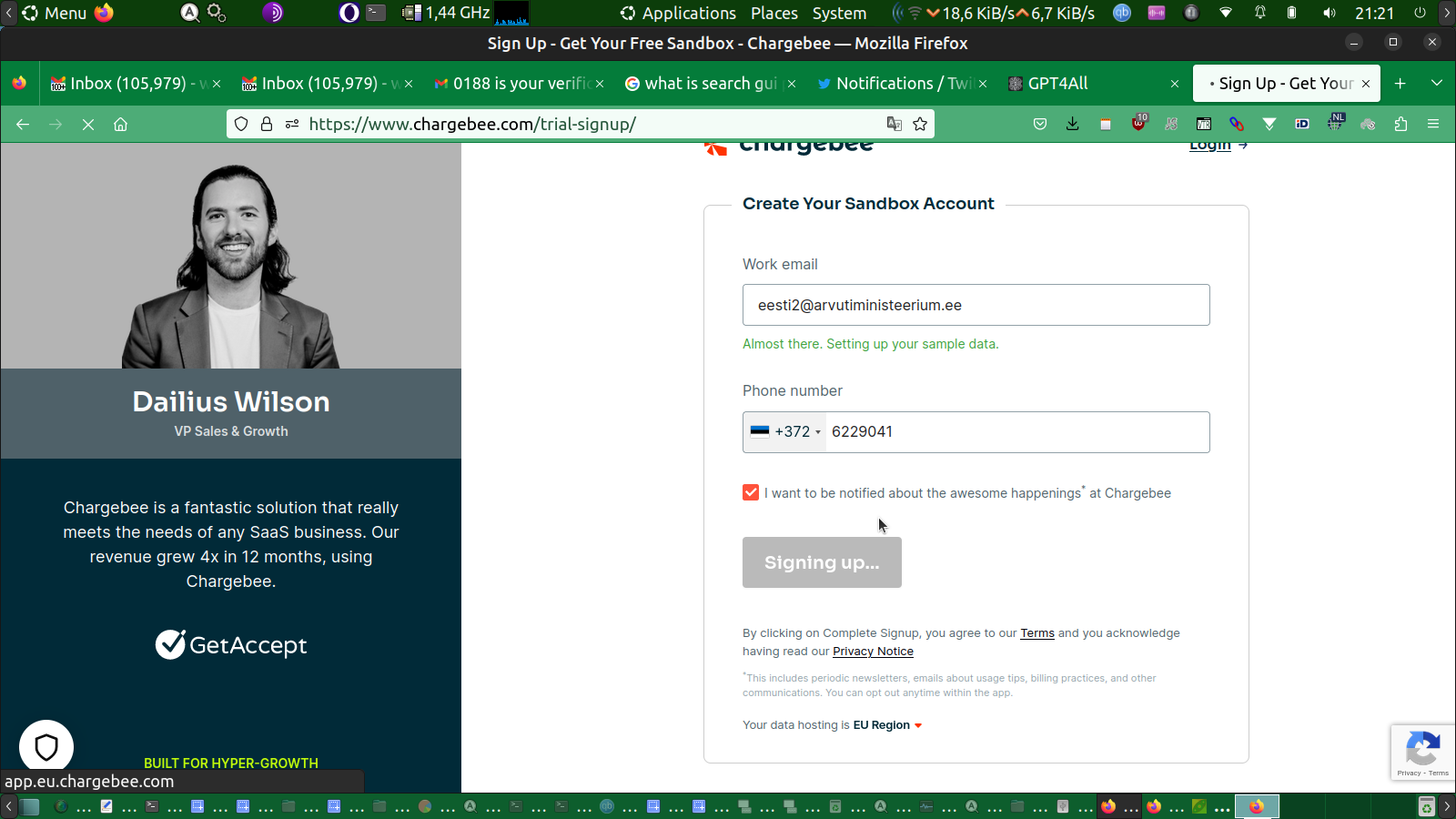
Task: Open the reCAPTCHA badge
Action: point(1423,753)
